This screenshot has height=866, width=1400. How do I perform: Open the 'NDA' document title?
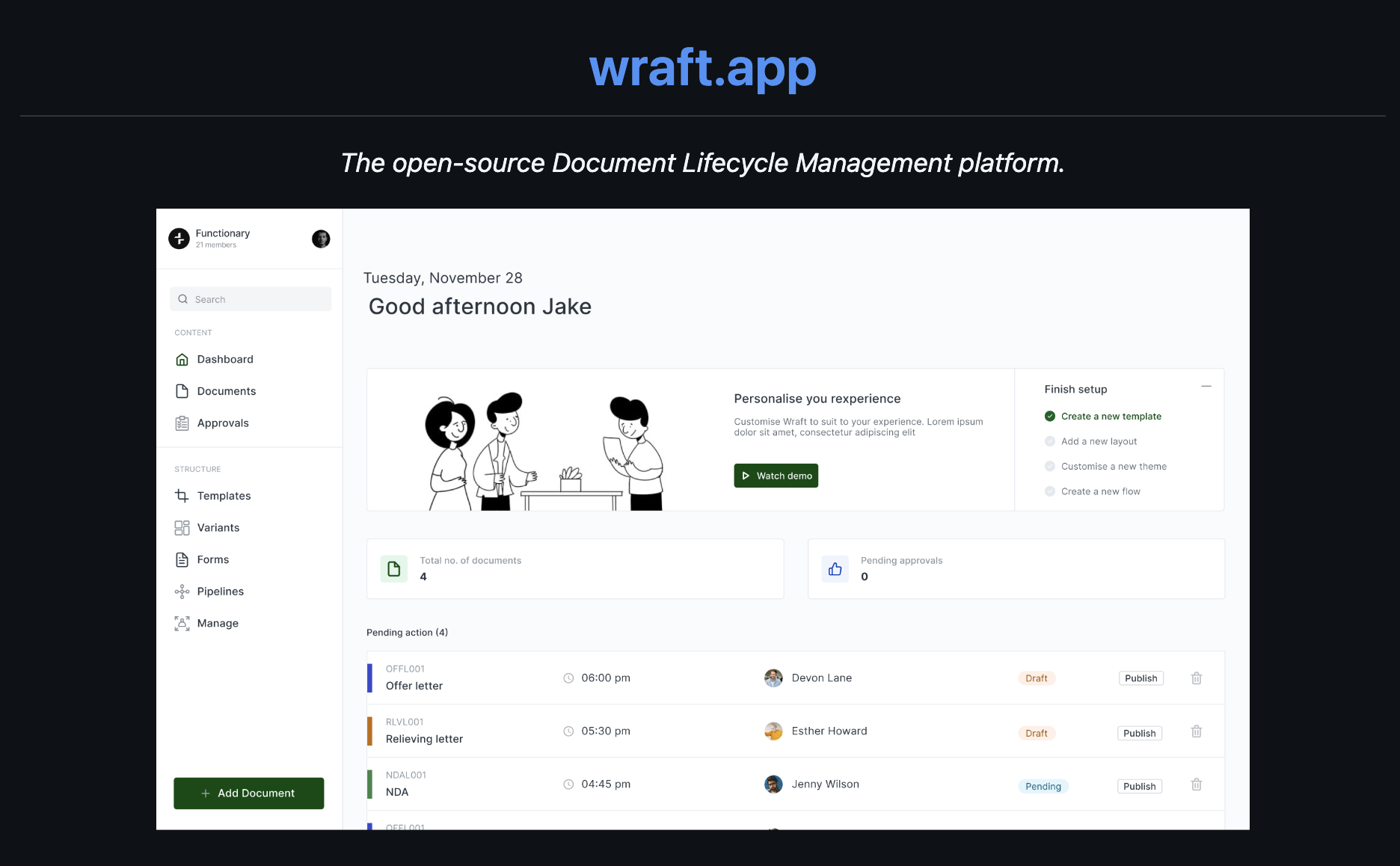coord(397,792)
